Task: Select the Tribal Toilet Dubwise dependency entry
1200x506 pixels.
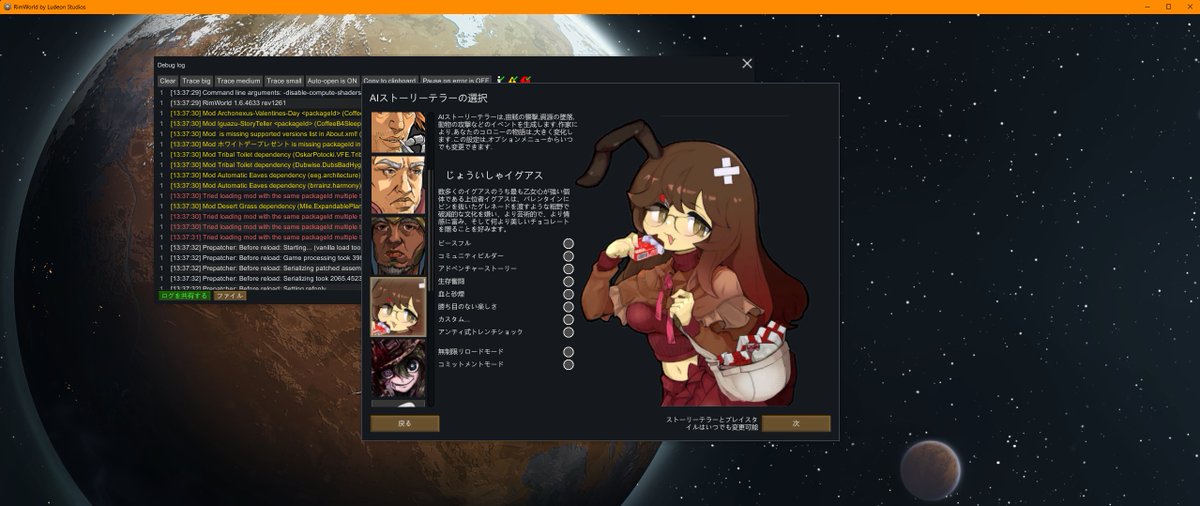Action: coord(260,164)
